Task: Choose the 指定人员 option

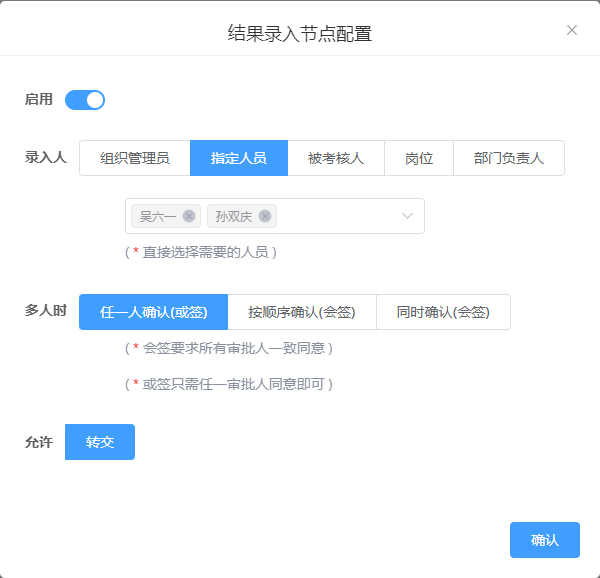Action: tap(239, 158)
